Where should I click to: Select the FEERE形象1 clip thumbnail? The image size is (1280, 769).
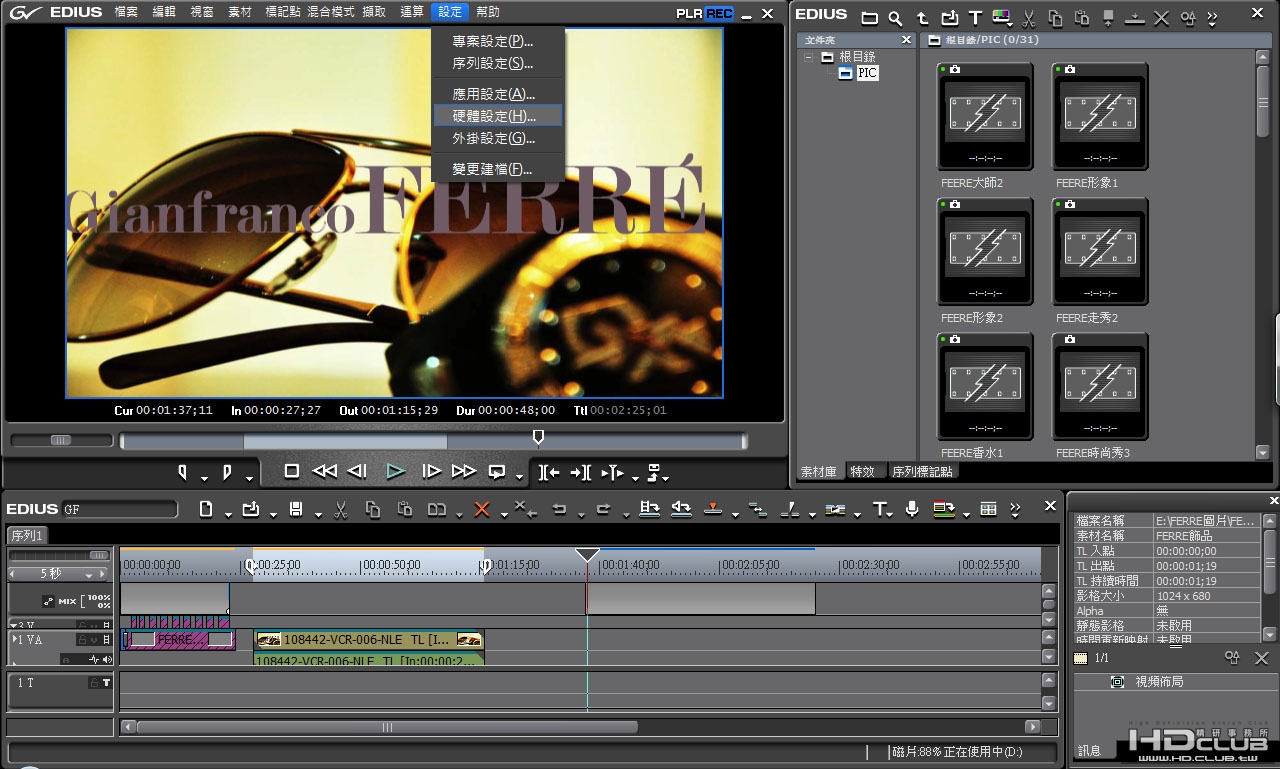click(x=1100, y=116)
